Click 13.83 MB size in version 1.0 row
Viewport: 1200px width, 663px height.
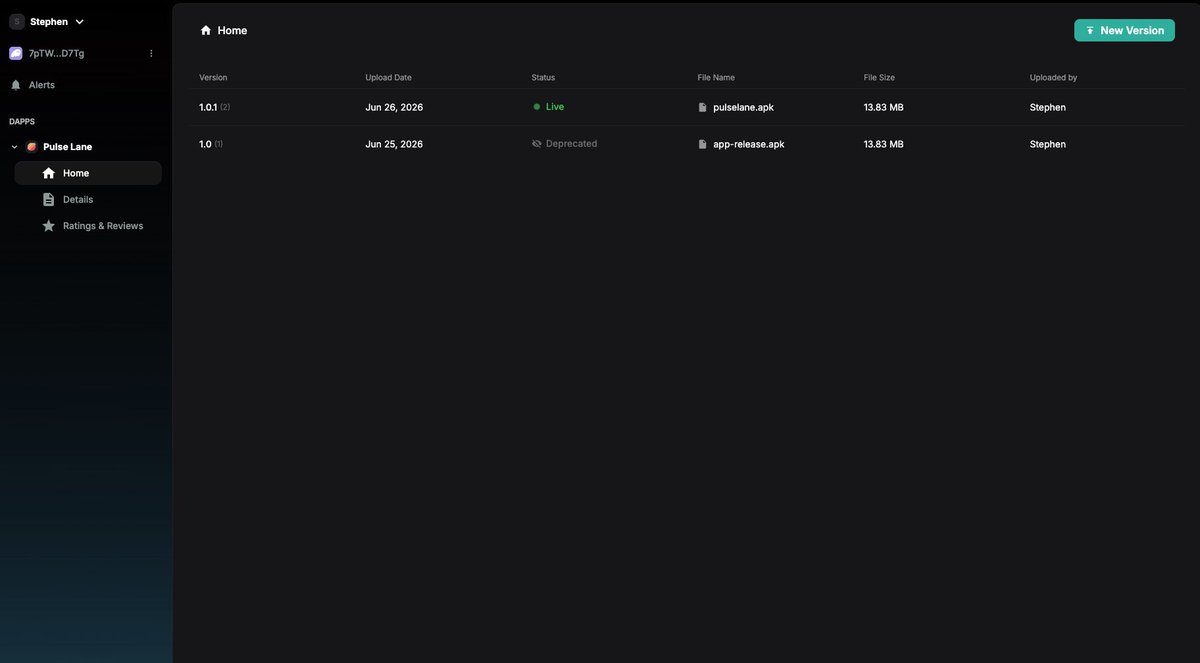884,144
